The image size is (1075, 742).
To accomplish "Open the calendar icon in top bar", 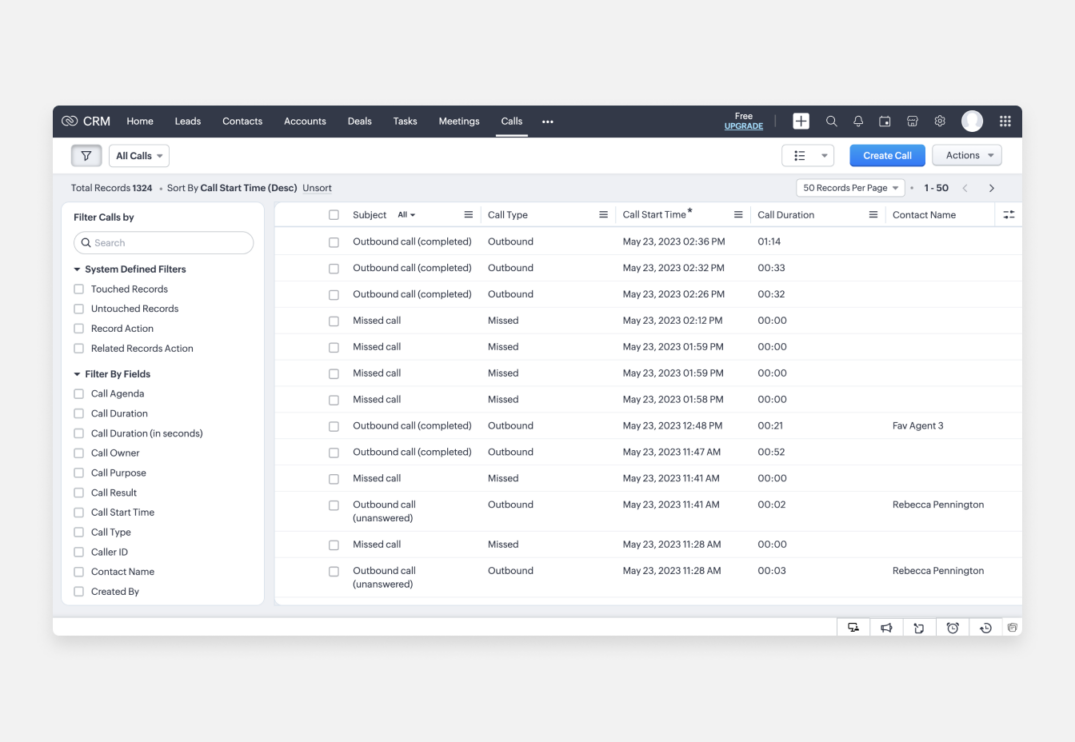I will click(x=885, y=121).
